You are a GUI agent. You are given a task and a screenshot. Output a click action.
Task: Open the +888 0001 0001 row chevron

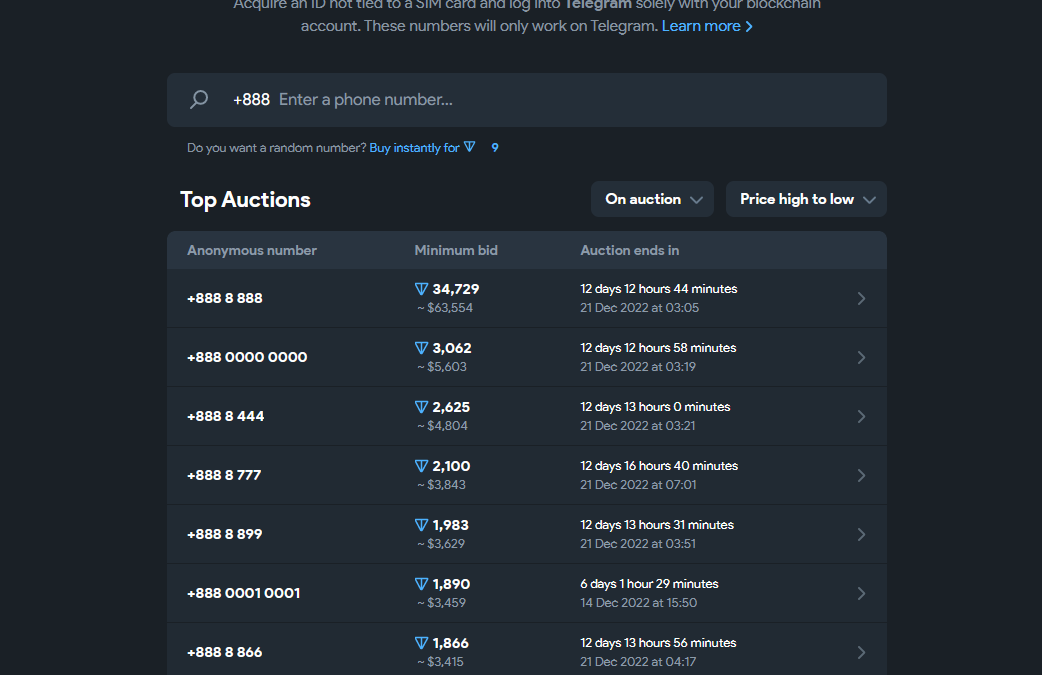tap(861, 593)
